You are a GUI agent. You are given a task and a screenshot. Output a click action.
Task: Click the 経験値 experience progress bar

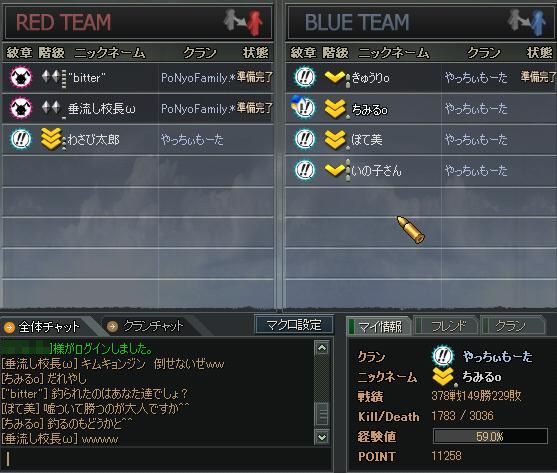pyautogui.click(x=490, y=436)
